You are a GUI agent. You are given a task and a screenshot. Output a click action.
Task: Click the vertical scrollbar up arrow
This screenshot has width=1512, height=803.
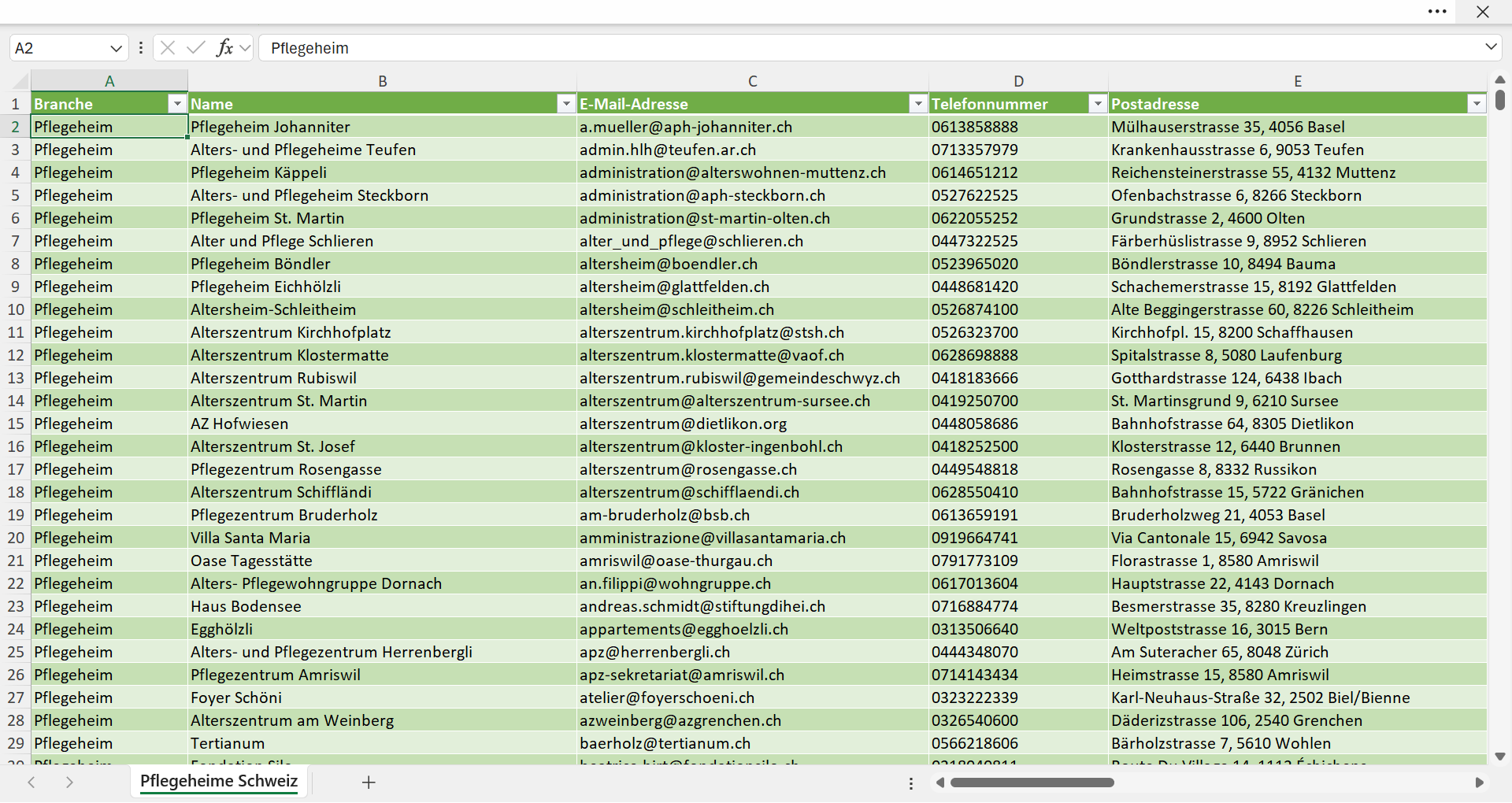click(1500, 80)
